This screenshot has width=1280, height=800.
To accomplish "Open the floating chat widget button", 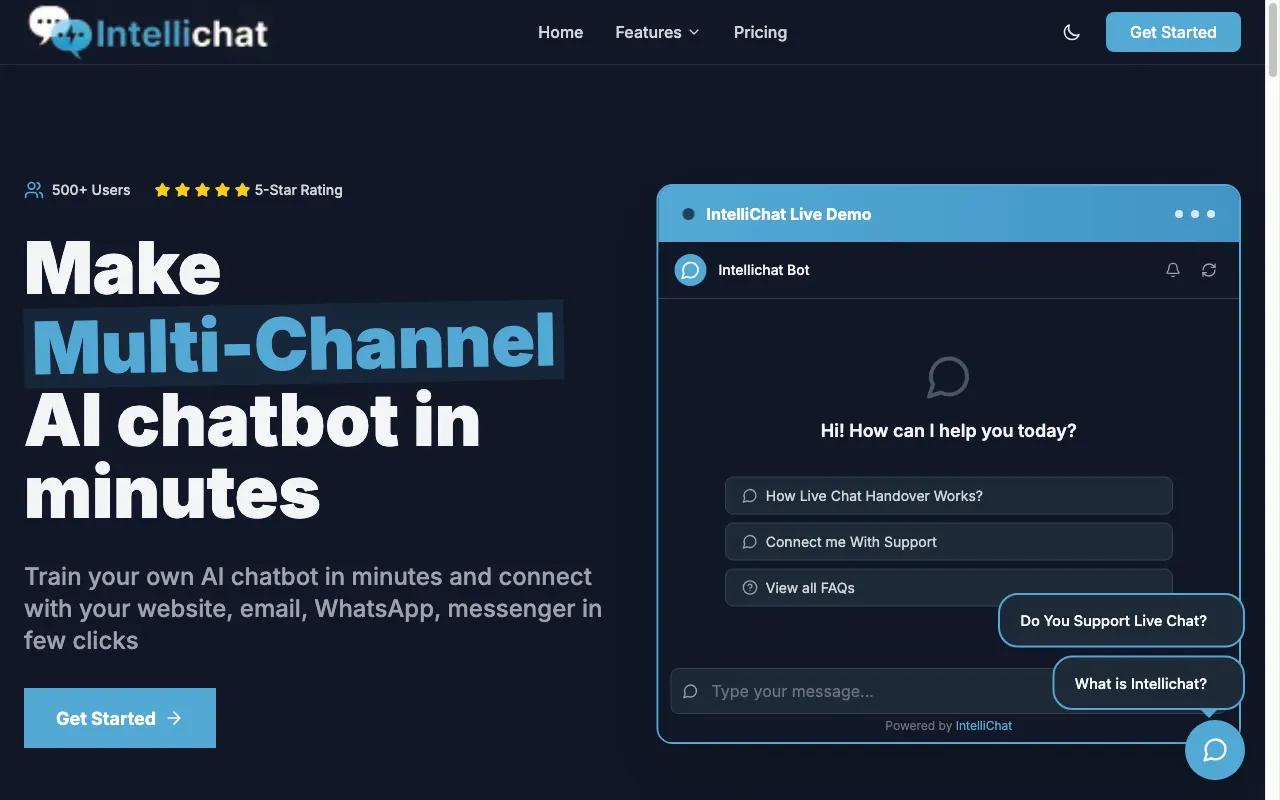I will (x=1215, y=749).
